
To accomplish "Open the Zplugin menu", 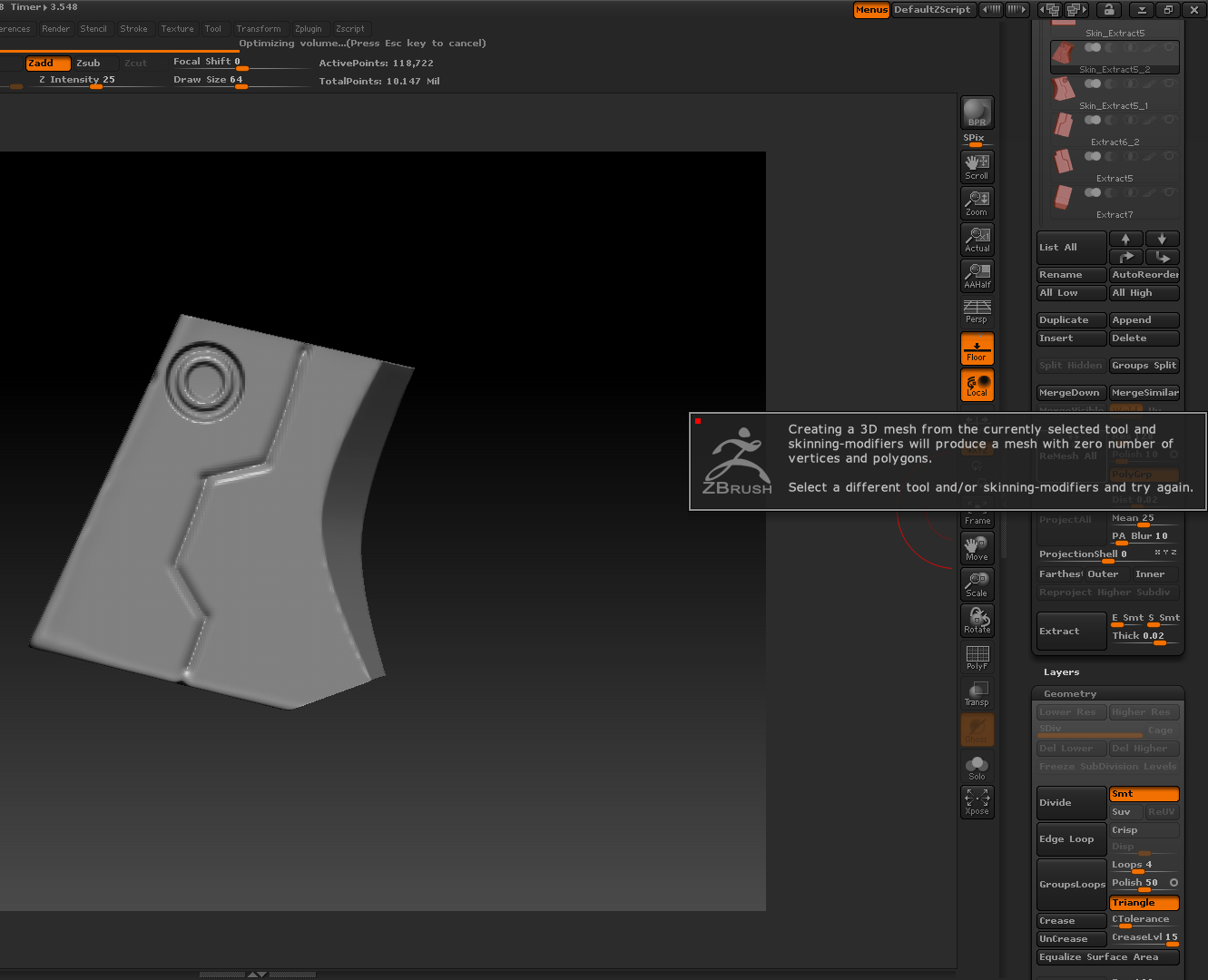I will coord(308,29).
